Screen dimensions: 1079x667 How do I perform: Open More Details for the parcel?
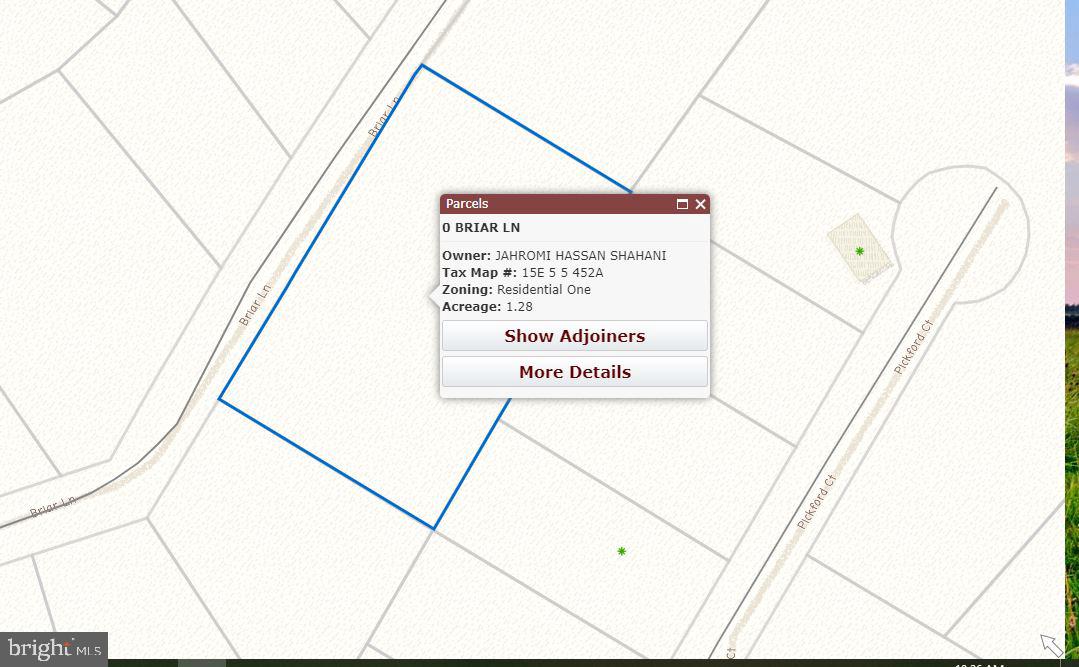pos(574,372)
